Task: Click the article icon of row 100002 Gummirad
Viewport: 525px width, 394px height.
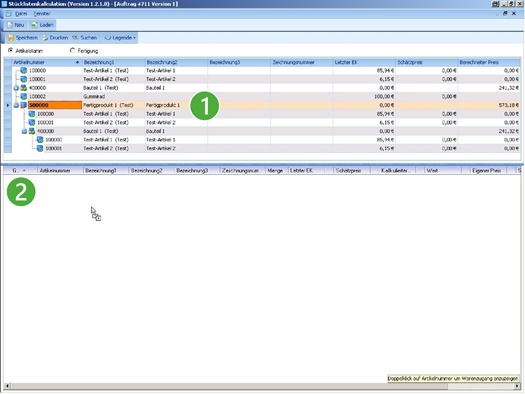Action: (23, 96)
